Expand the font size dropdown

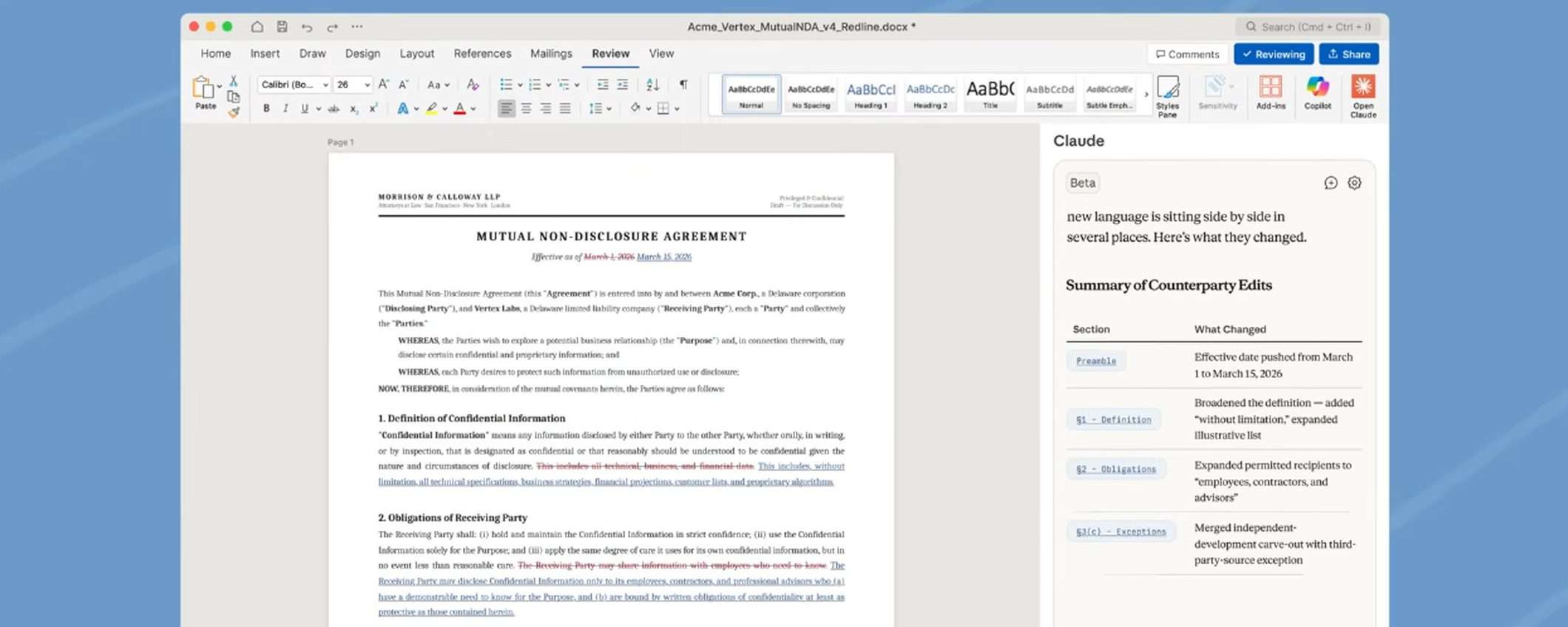click(367, 85)
